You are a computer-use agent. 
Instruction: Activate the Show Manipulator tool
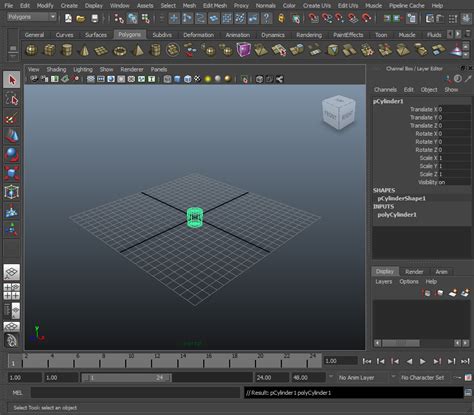tap(12, 229)
